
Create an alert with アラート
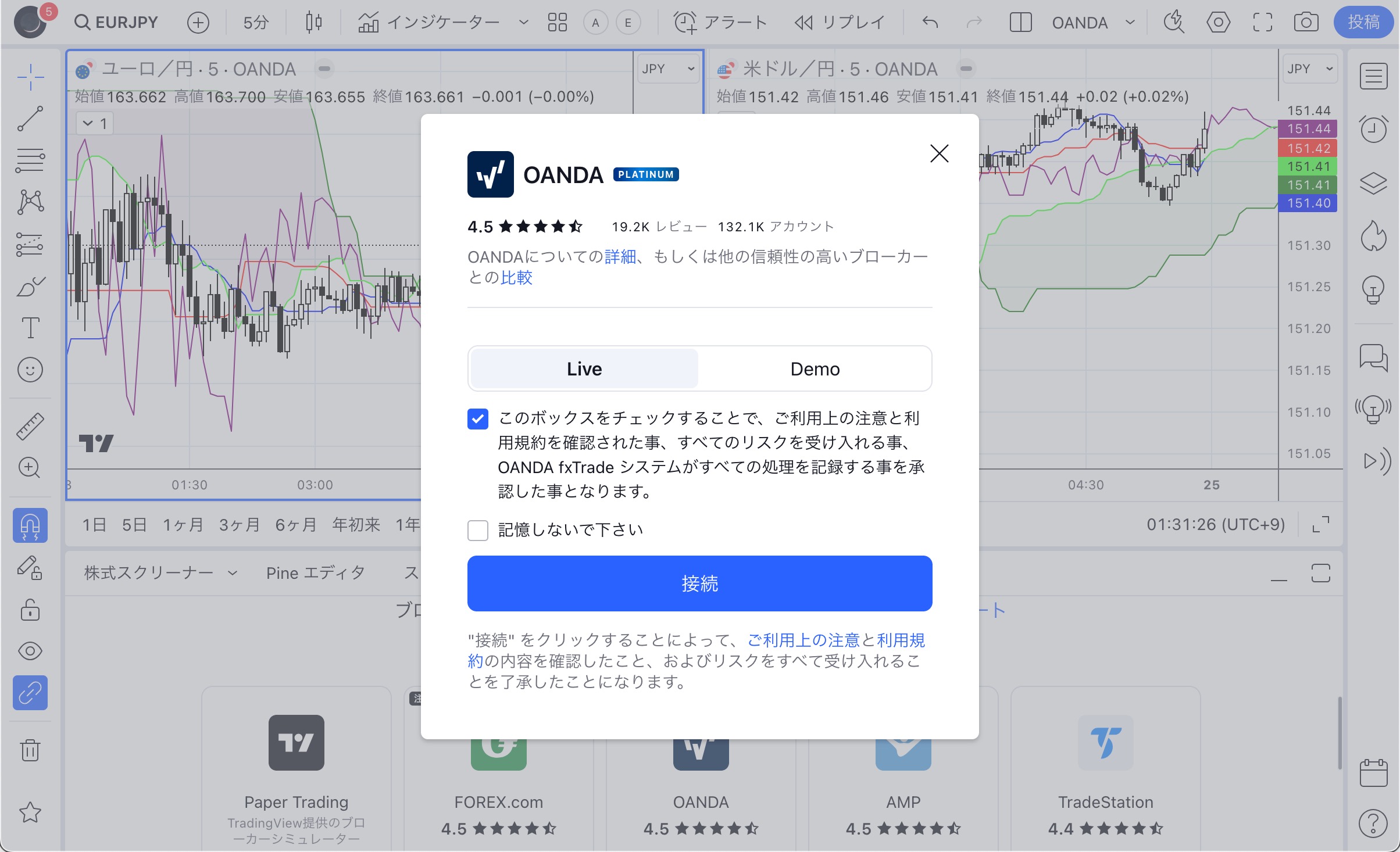pyautogui.click(x=720, y=23)
